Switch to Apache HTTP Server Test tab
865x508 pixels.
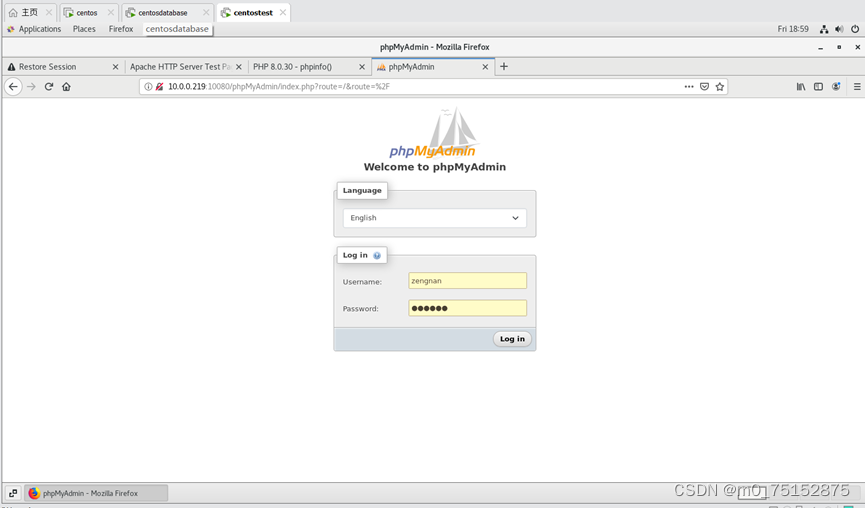[186, 67]
